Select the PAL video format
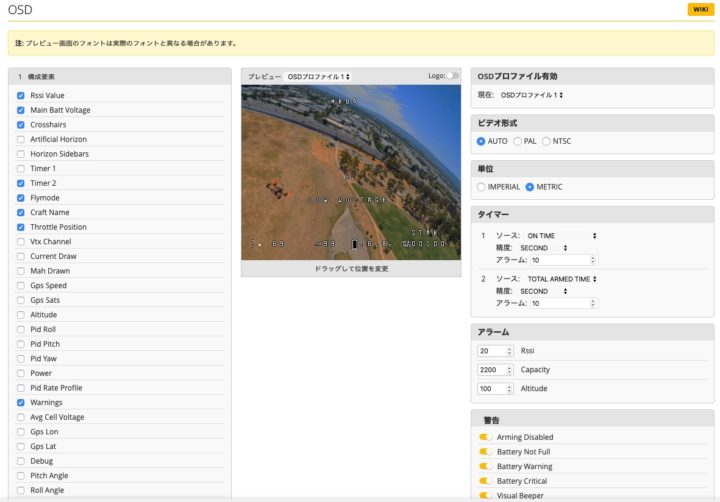The height and width of the screenshot is (502, 720). pos(518,141)
